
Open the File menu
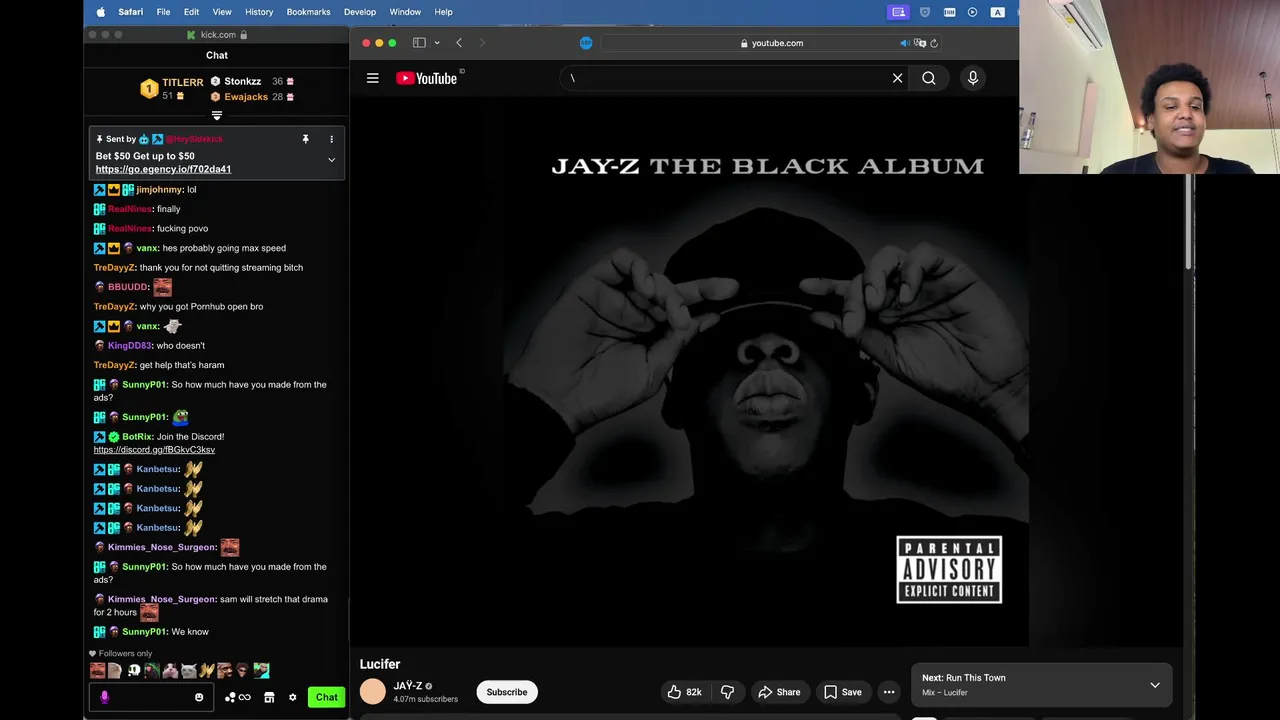pos(163,12)
